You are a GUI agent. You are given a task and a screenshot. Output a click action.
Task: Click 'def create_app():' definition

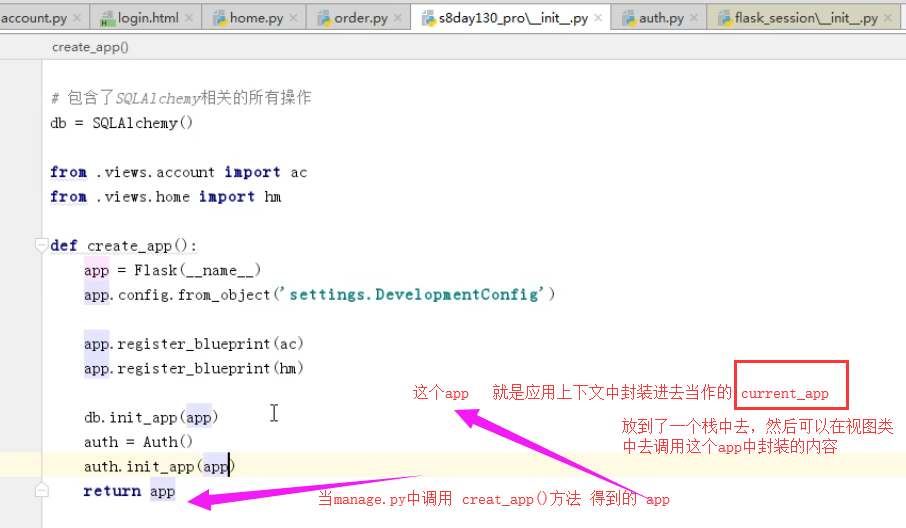click(124, 246)
